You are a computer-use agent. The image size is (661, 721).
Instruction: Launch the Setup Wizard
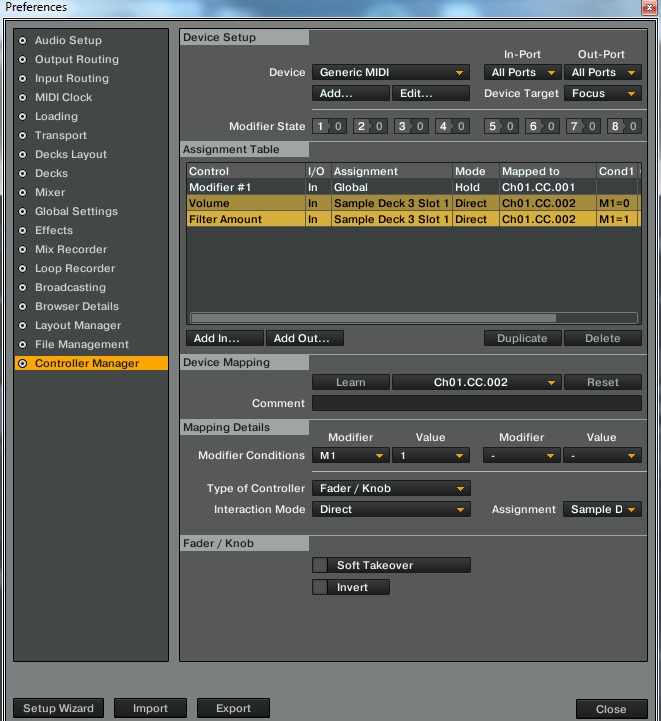[x=58, y=708]
